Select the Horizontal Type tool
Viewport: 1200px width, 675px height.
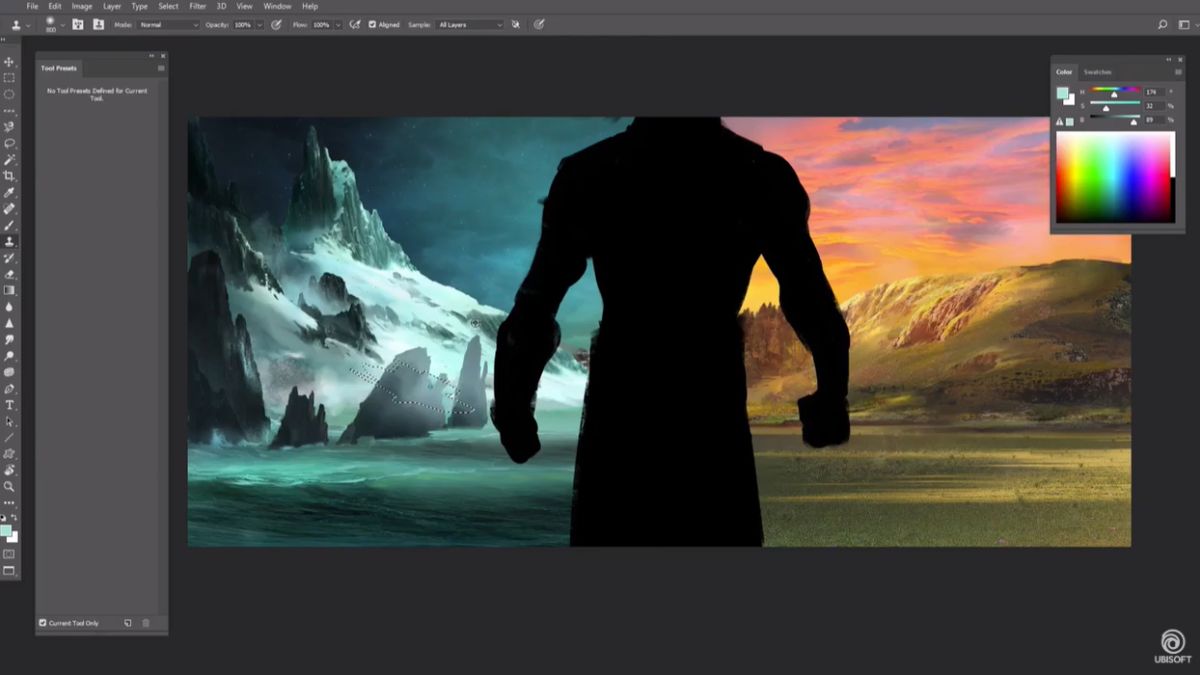9,405
